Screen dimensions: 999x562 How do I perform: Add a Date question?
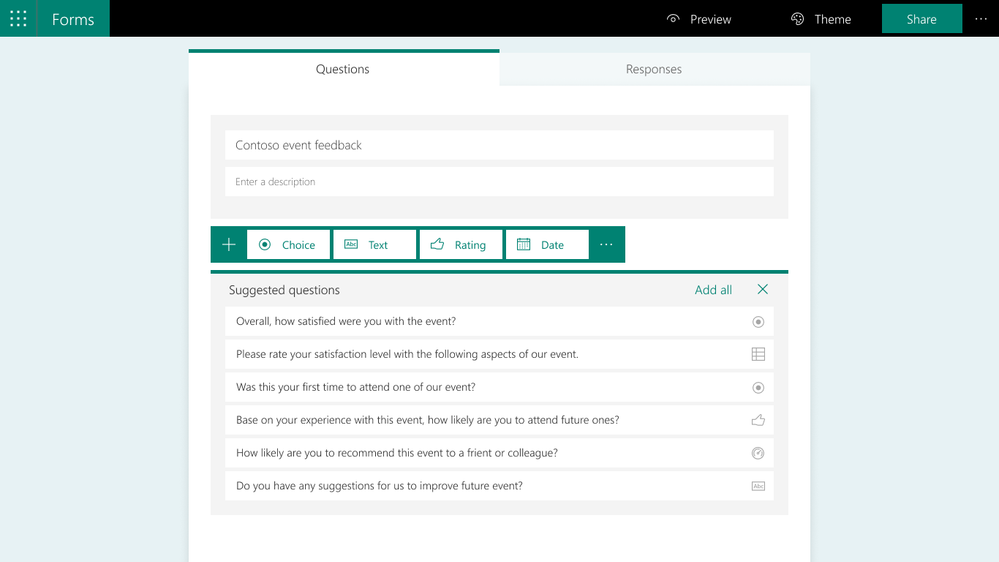(547, 245)
